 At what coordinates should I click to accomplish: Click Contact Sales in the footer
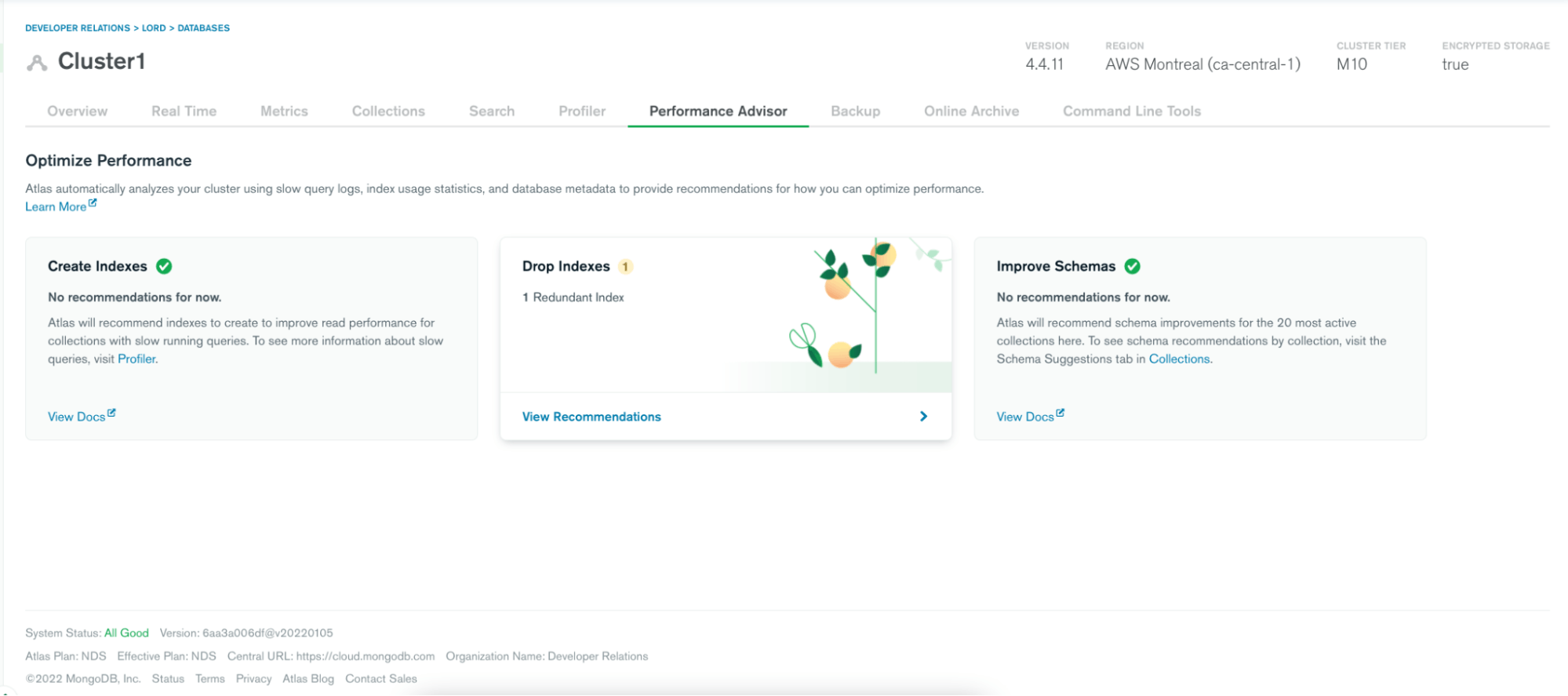381,679
